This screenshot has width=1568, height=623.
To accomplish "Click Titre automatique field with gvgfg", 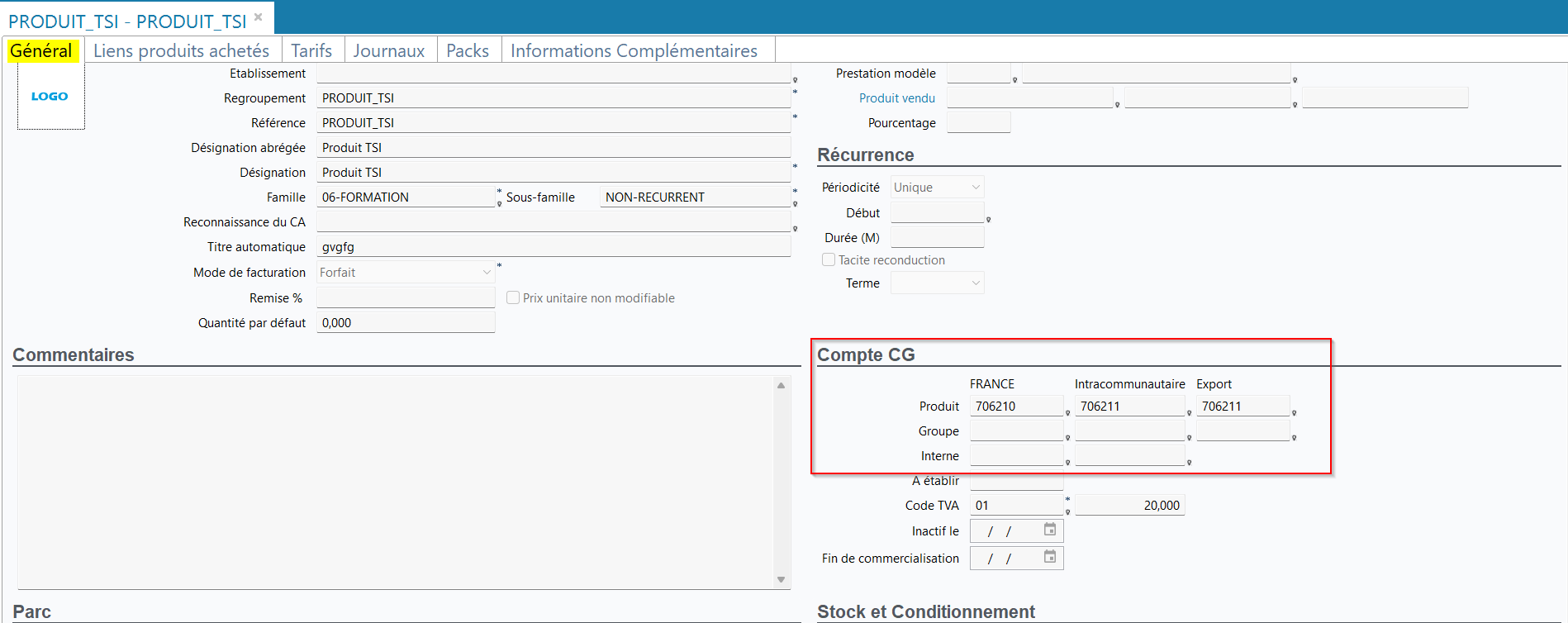I will point(554,247).
